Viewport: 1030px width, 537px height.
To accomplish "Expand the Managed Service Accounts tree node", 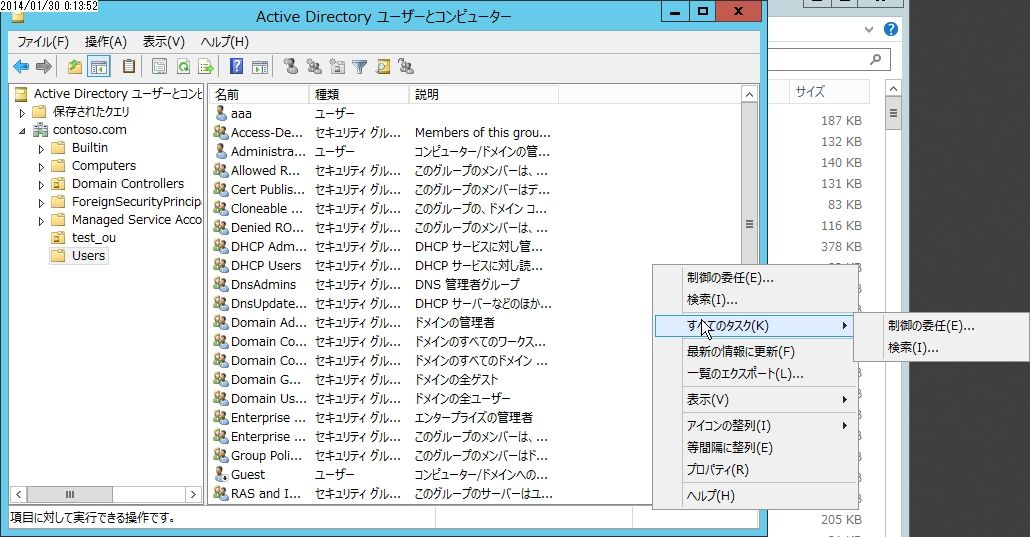I will click(41, 221).
